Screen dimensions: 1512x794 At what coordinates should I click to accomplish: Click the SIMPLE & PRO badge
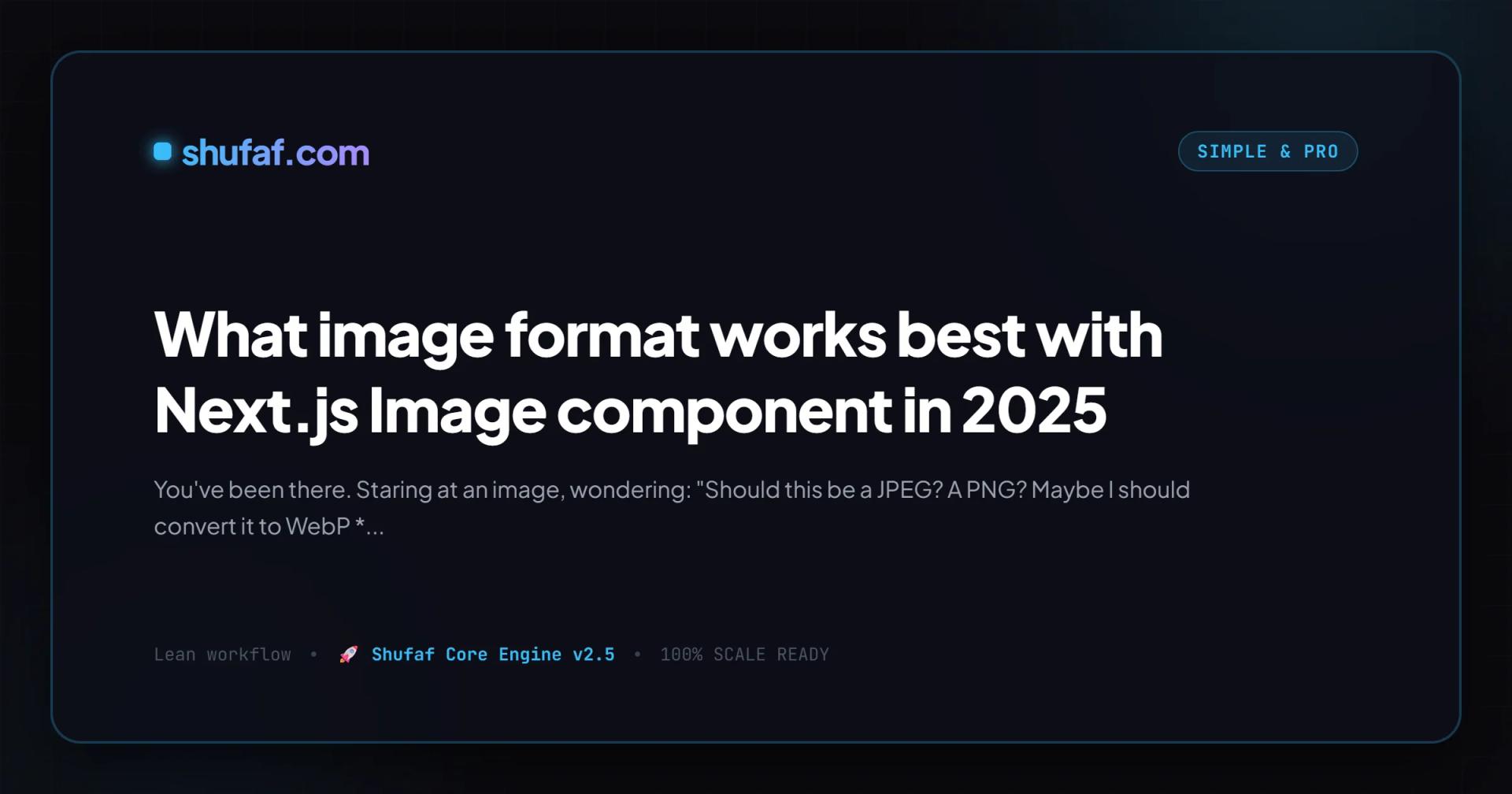pos(1267,151)
